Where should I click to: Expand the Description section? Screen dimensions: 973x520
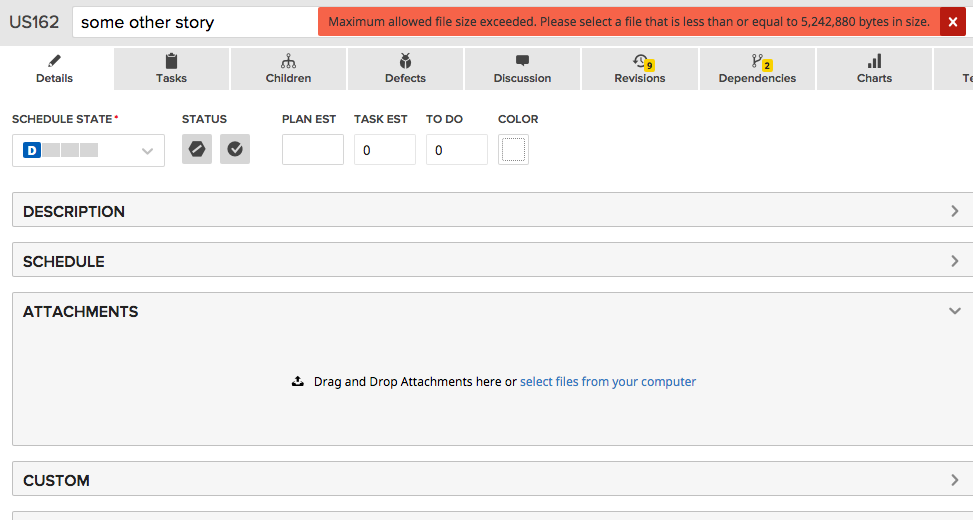tap(491, 211)
